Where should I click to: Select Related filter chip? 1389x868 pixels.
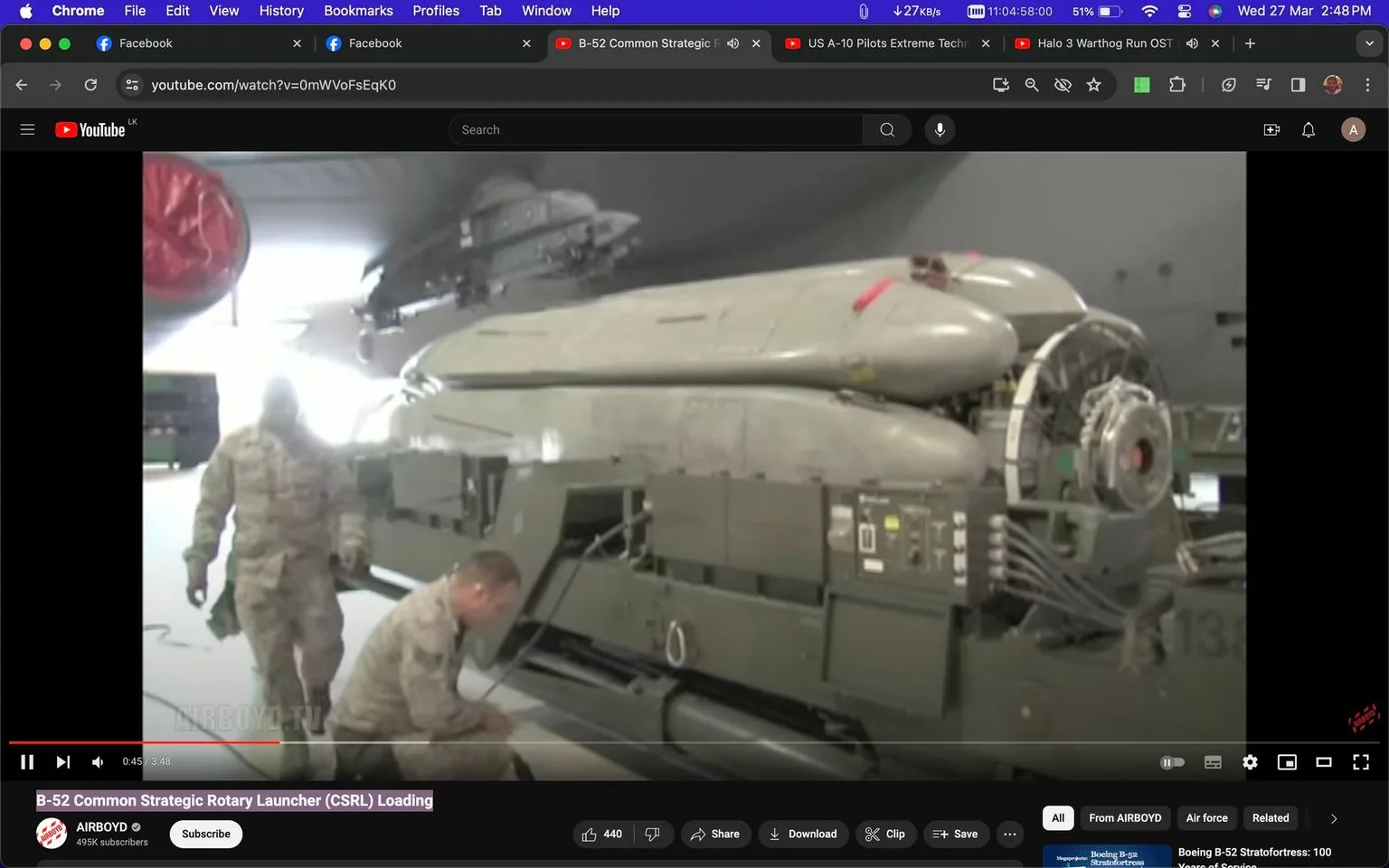[x=1271, y=818]
